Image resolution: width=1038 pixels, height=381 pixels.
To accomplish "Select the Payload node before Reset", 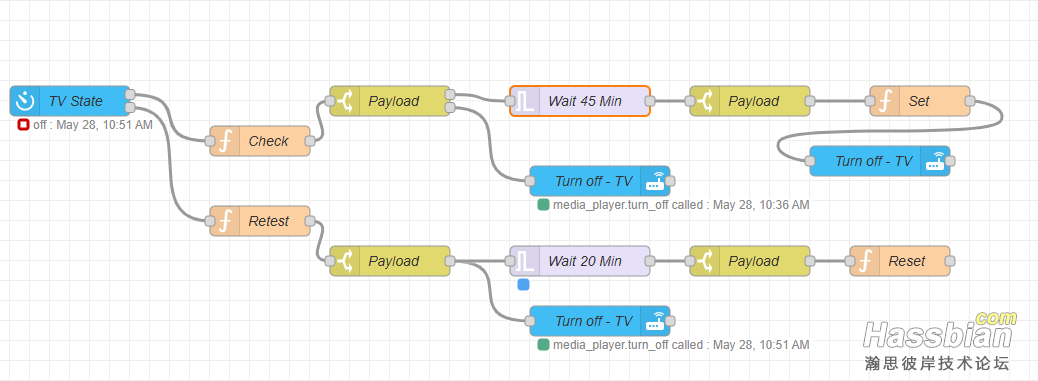I will pyautogui.click(x=750, y=261).
